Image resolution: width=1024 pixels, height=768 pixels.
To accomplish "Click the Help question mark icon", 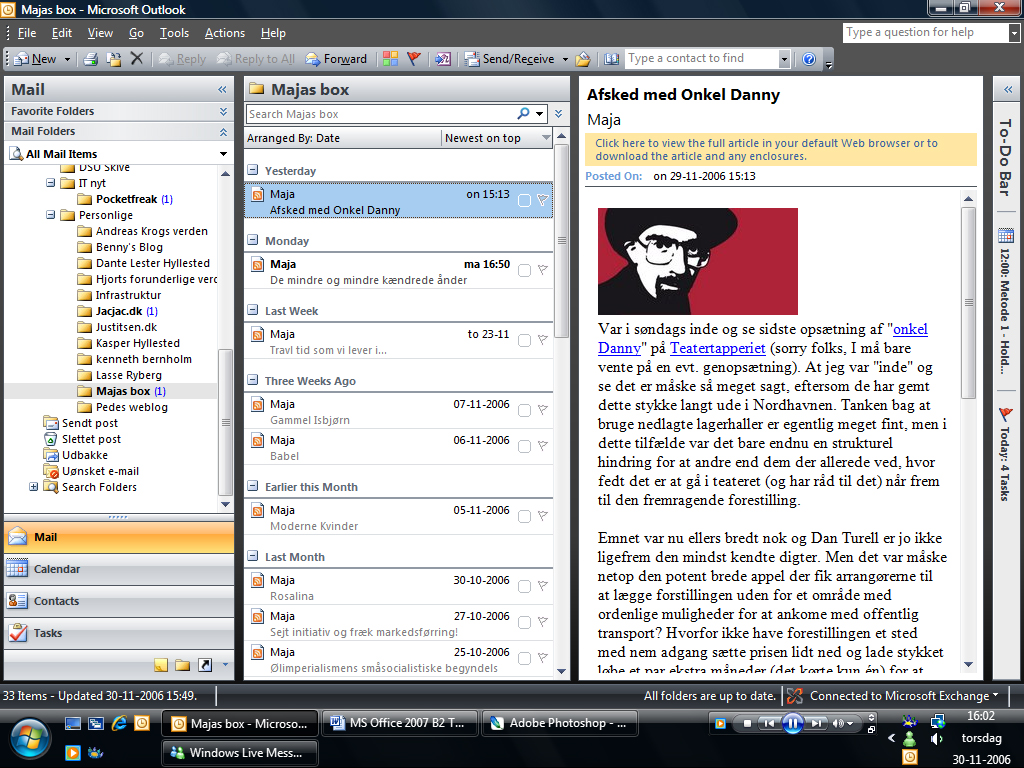I will point(809,59).
